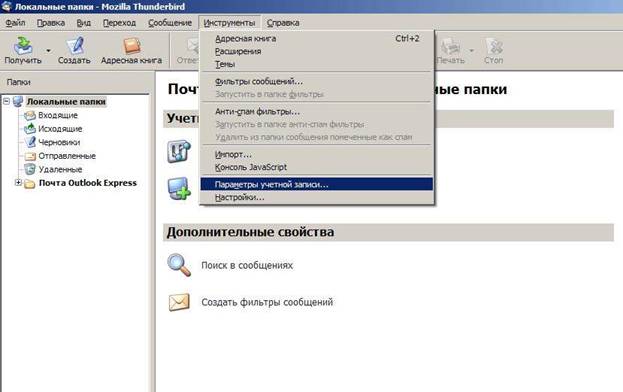
Task: Open Поиск в сообщениях link
Action: point(247,265)
